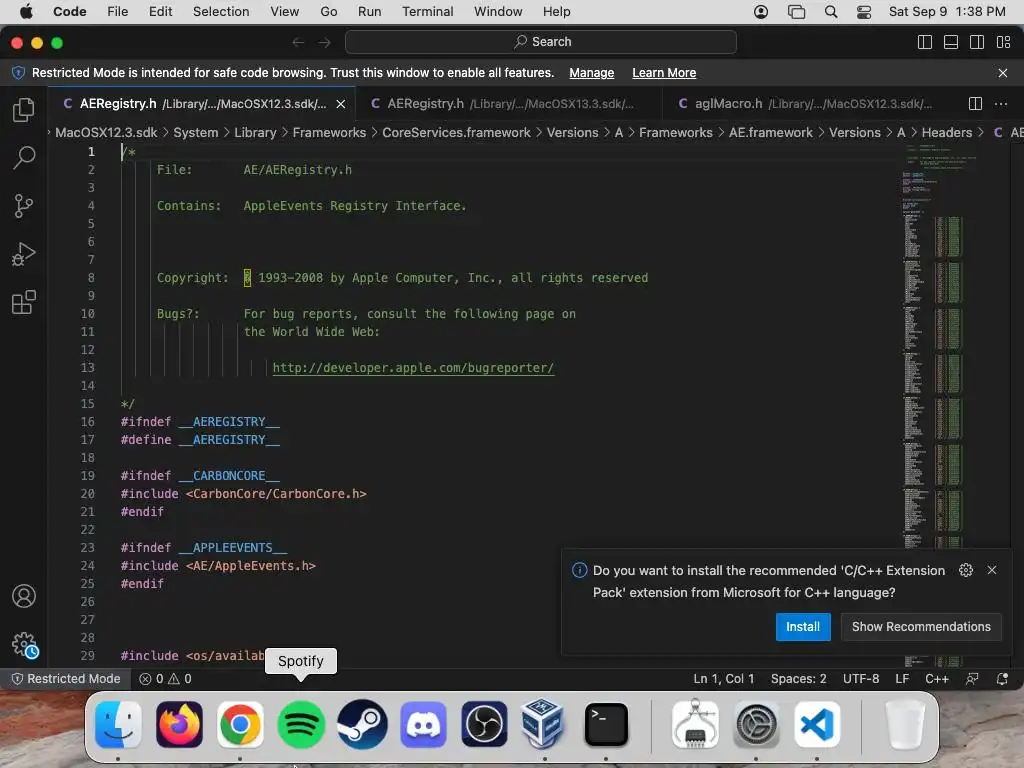Open Finder from the dock
The image size is (1024, 768).
click(x=118, y=724)
